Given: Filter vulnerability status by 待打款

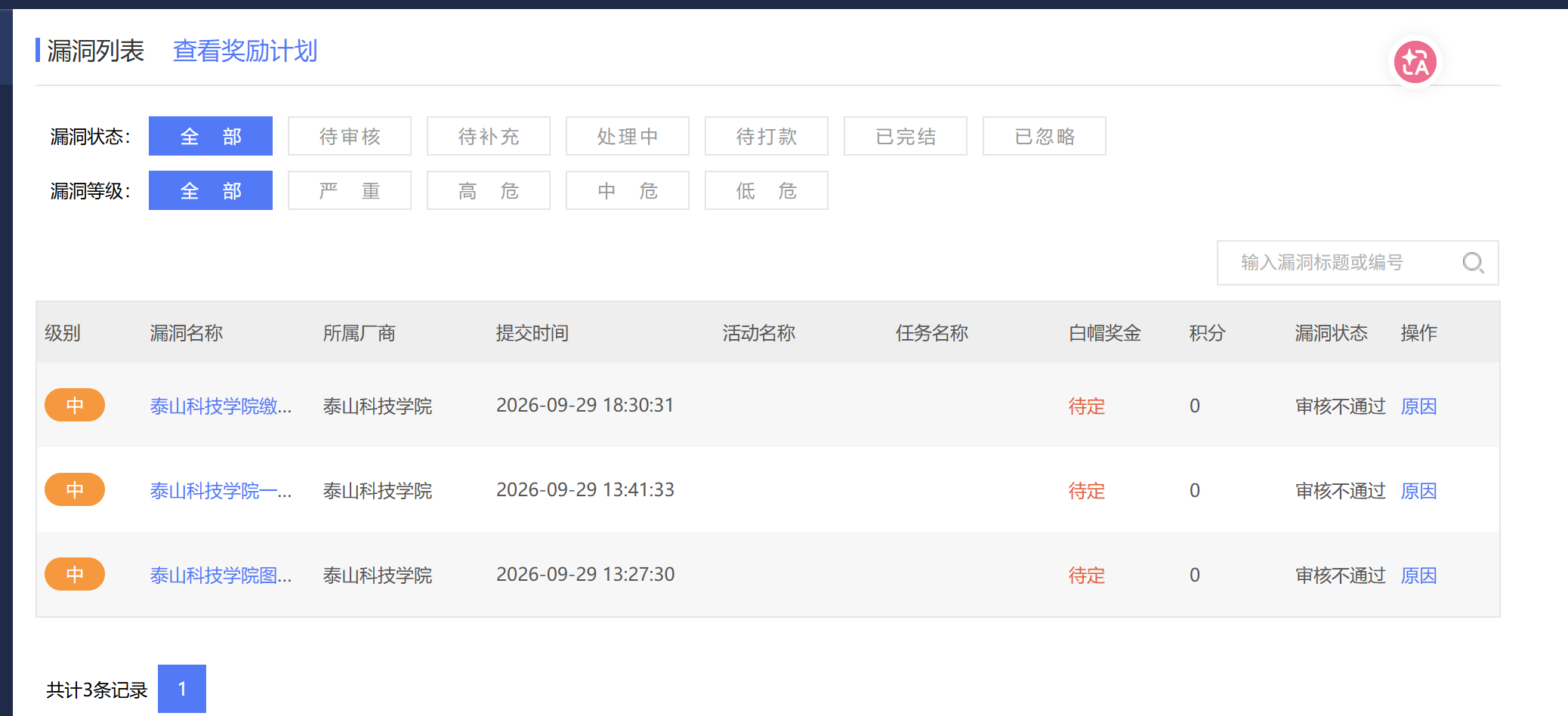Looking at the screenshot, I should 767,136.
